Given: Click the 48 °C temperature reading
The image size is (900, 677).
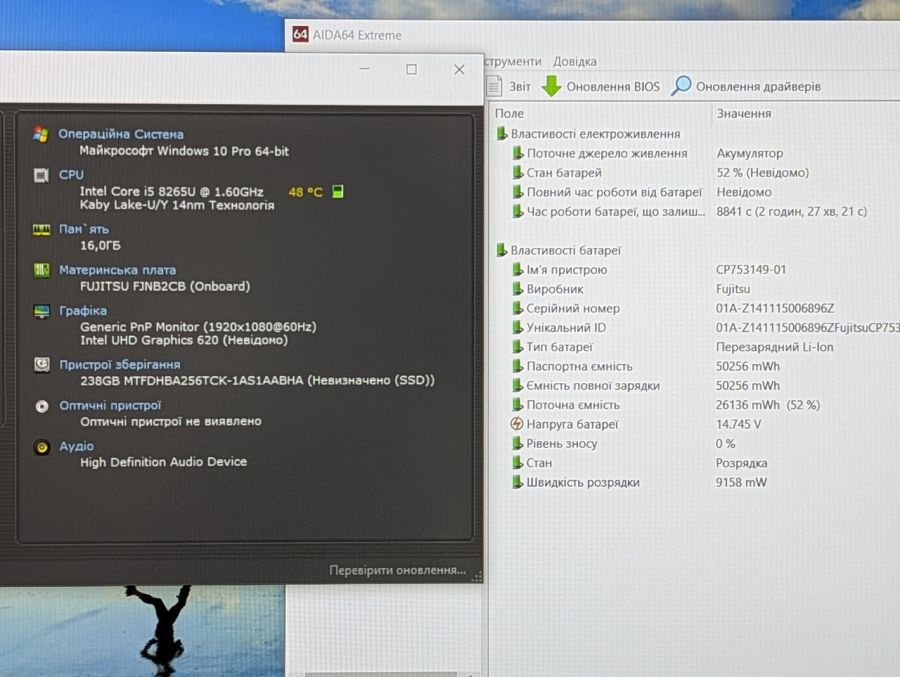Looking at the screenshot, I should point(305,192).
